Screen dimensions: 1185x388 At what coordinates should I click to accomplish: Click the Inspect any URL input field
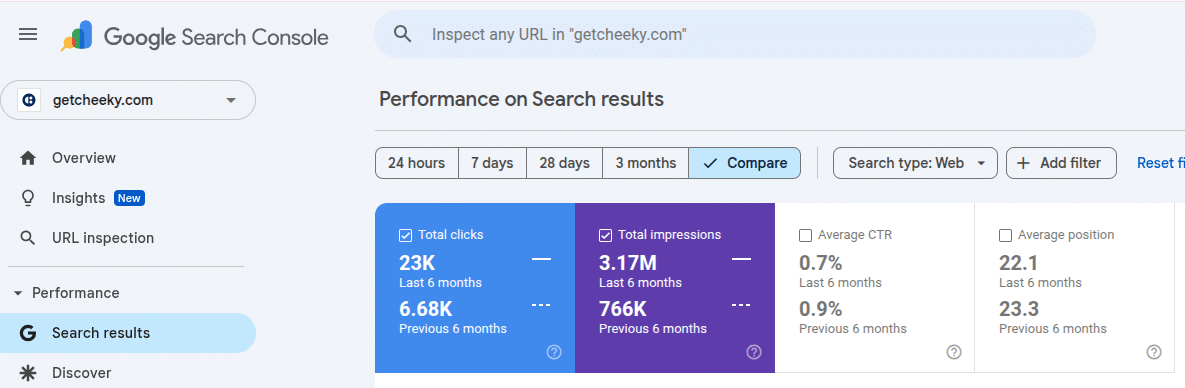point(735,34)
